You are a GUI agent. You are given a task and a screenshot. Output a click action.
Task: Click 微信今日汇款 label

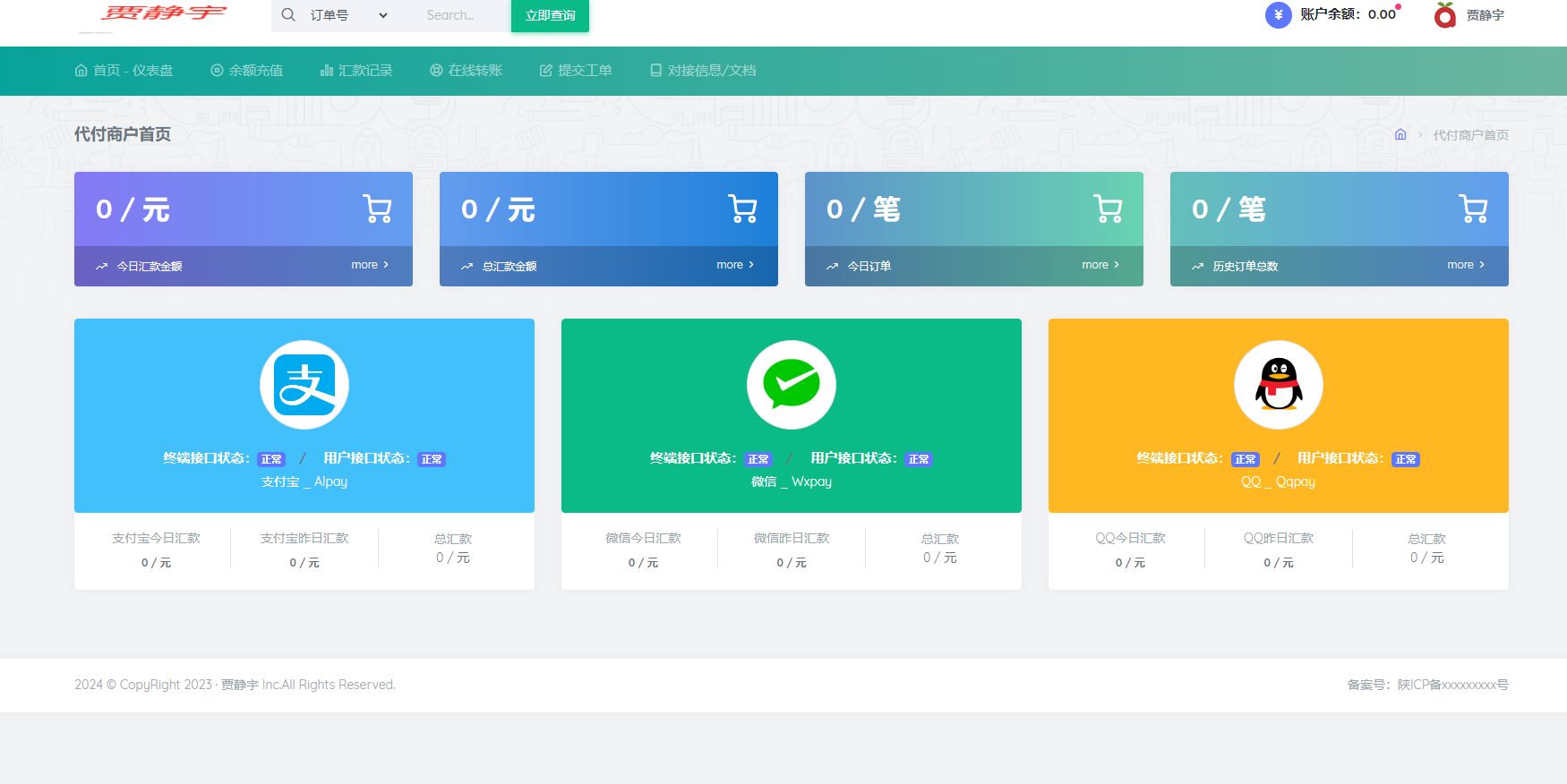(x=643, y=538)
